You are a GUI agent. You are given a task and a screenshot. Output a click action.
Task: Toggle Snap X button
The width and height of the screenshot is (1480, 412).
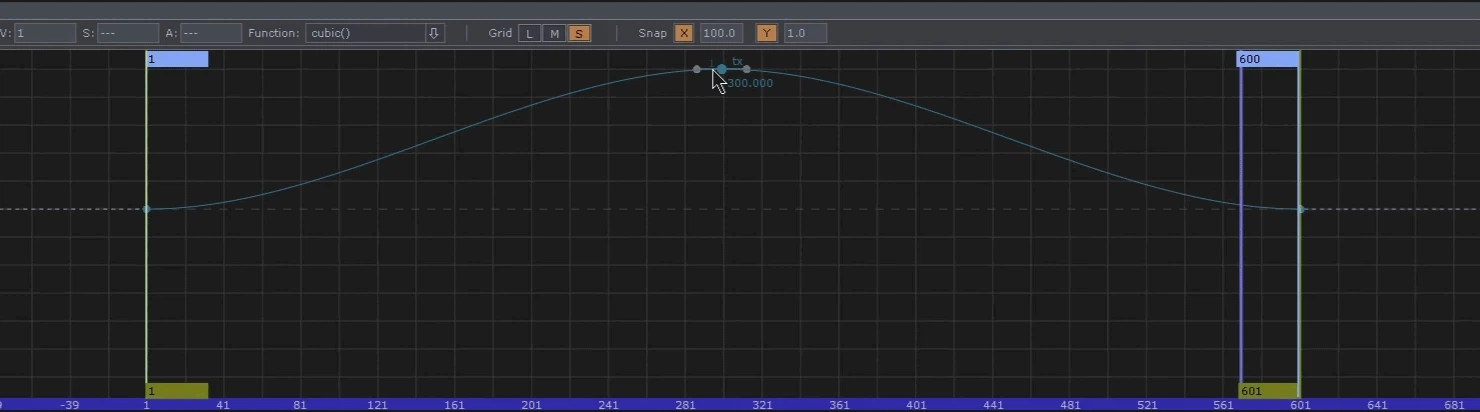684,33
